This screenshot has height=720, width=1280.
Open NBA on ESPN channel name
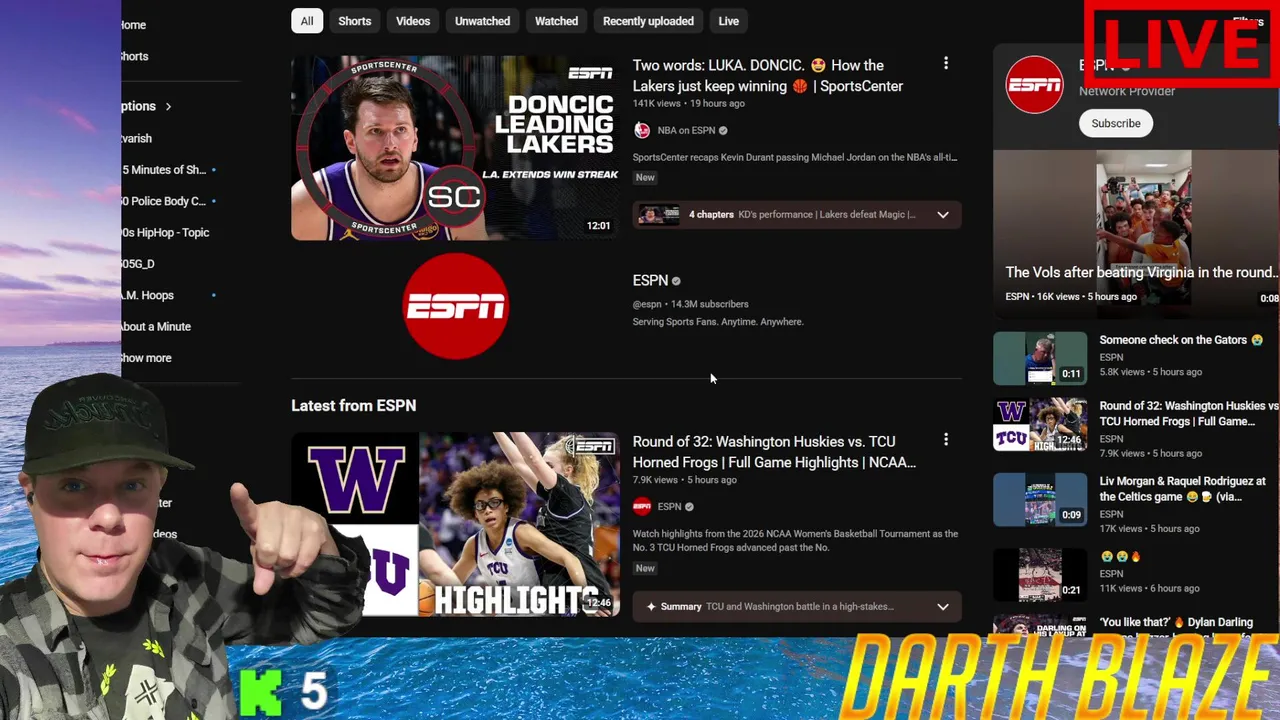tap(686, 131)
